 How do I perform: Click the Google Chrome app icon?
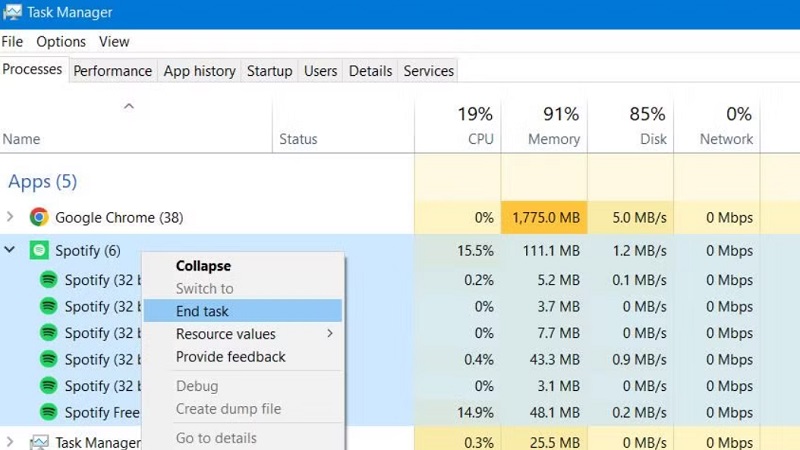[39, 217]
